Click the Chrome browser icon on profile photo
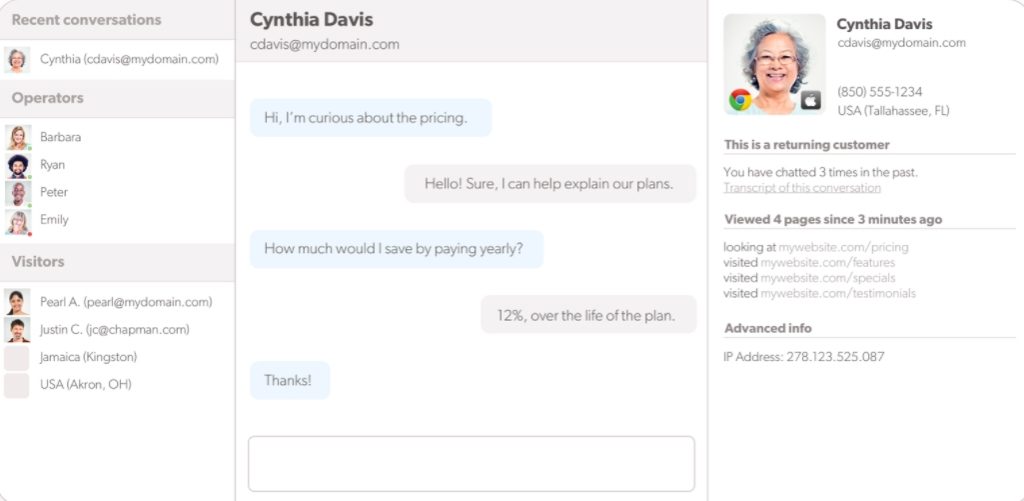This screenshot has width=1024, height=501. (x=740, y=99)
